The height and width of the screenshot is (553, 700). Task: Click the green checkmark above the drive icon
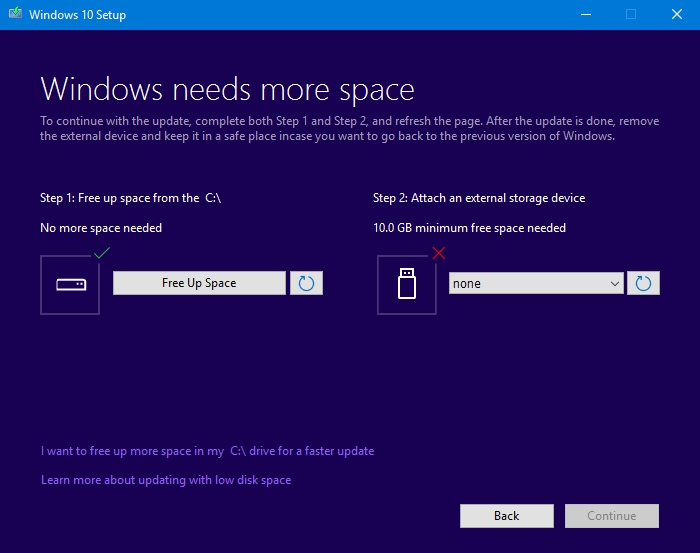[100, 254]
